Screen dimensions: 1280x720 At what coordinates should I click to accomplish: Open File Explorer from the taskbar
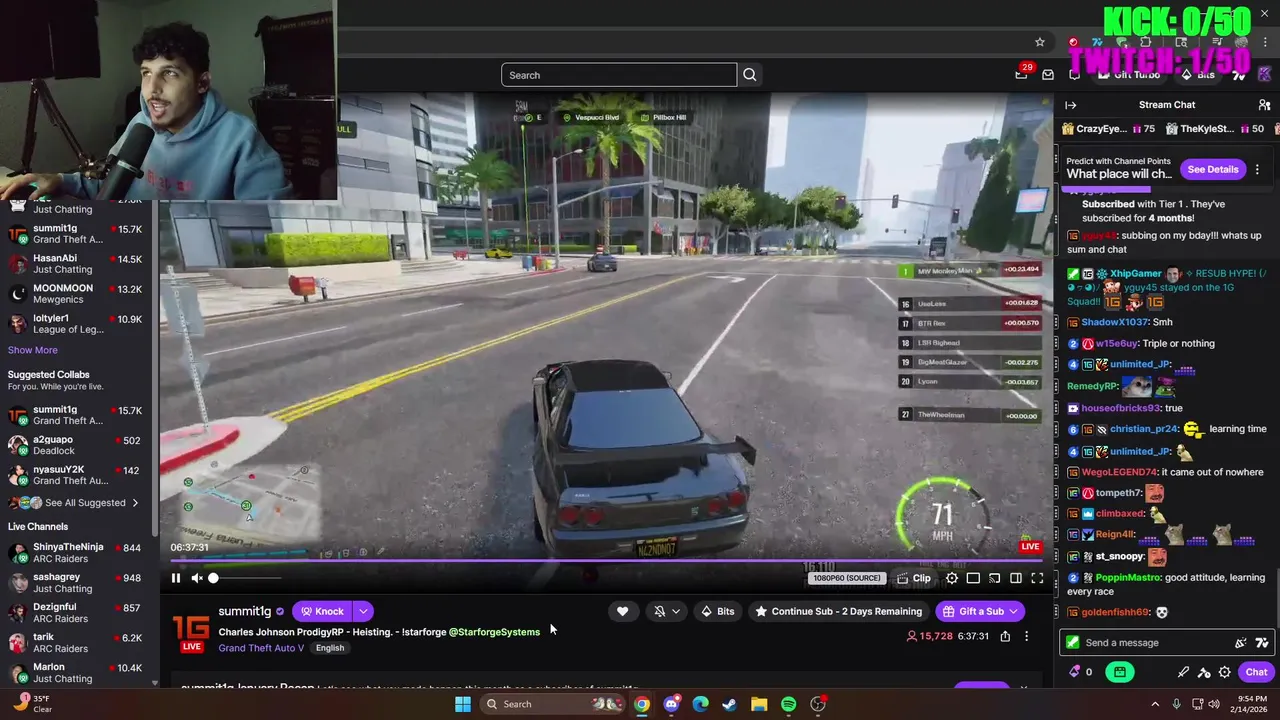(759, 704)
